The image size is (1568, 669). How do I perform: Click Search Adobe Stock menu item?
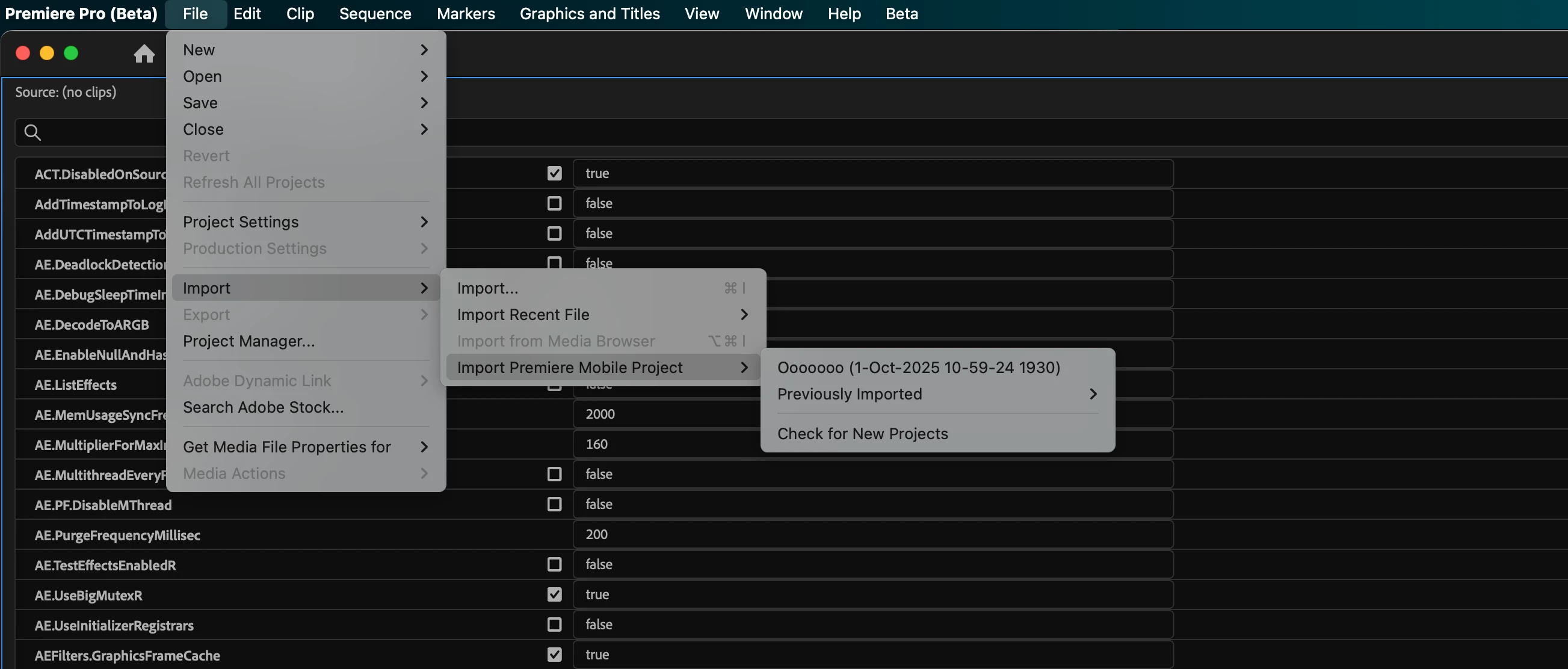pyautogui.click(x=263, y=407)
